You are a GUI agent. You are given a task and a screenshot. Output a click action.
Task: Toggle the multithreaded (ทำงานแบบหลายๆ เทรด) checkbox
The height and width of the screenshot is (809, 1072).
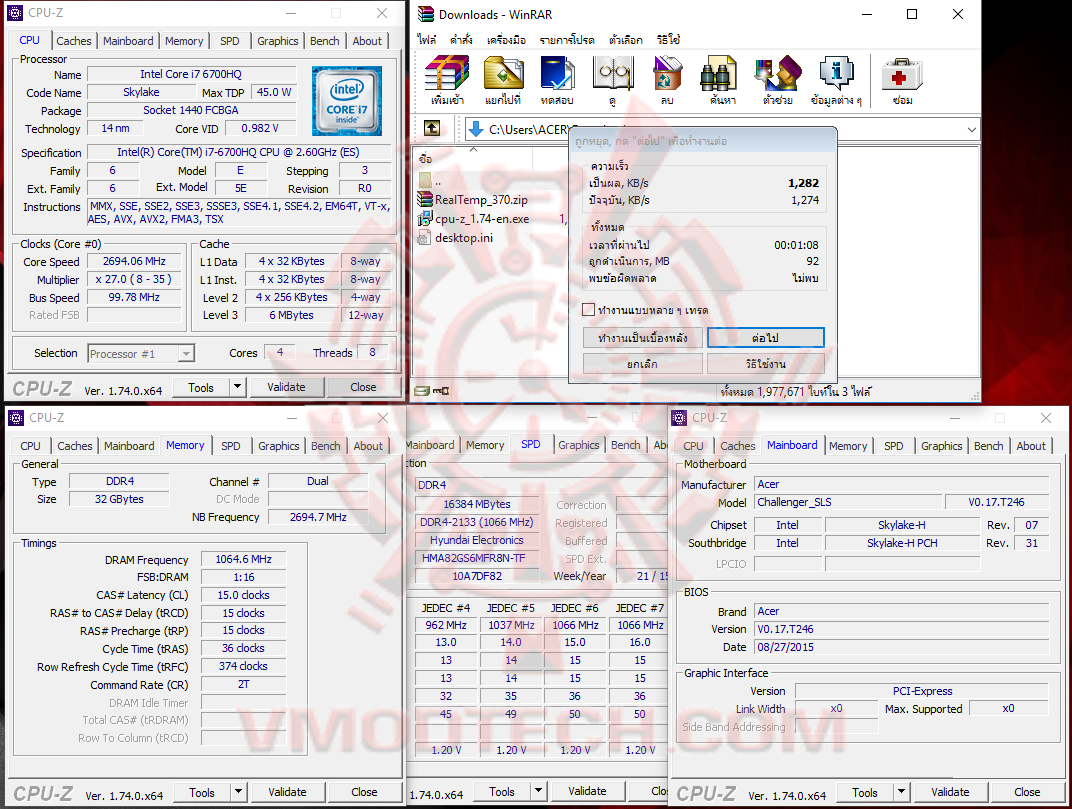(588, 310)
